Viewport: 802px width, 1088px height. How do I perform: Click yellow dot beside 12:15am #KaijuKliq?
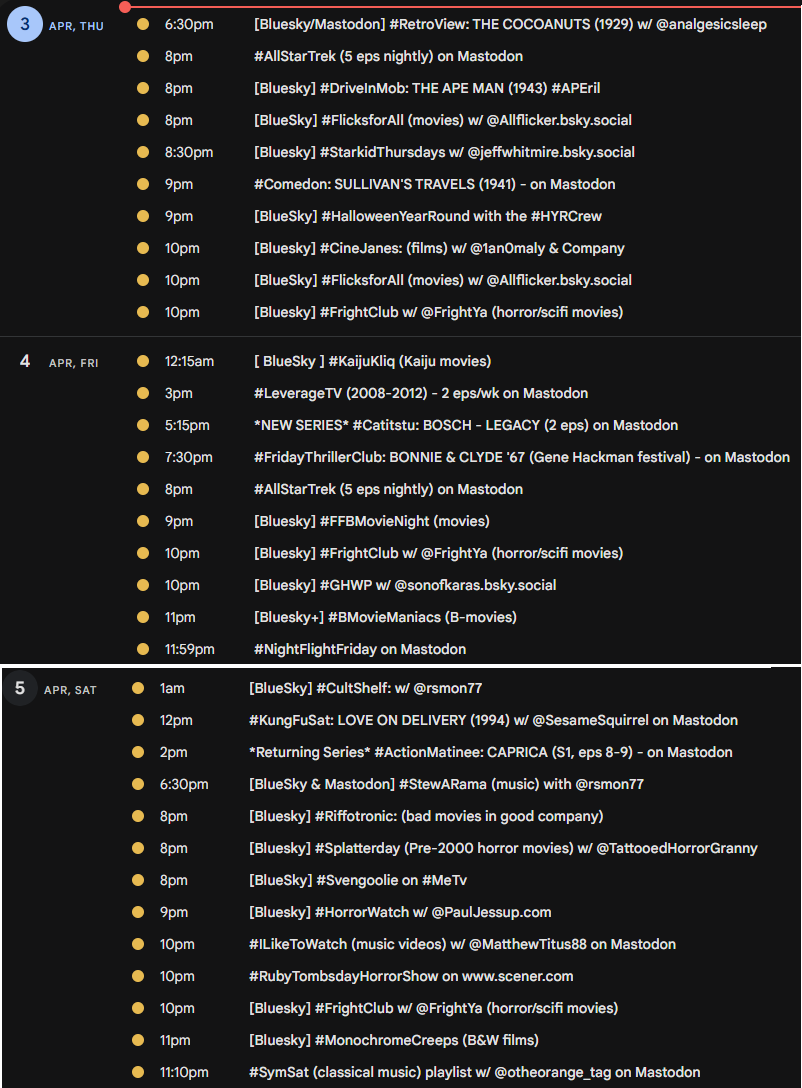143,361
